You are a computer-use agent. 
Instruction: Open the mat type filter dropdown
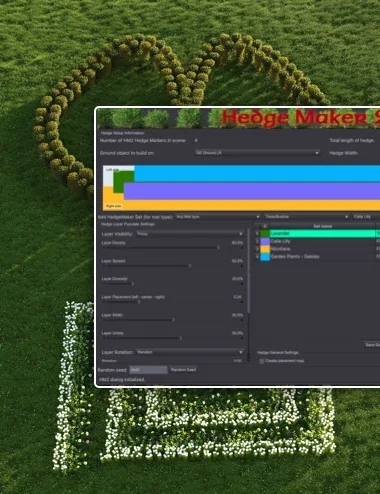(218, 217)
